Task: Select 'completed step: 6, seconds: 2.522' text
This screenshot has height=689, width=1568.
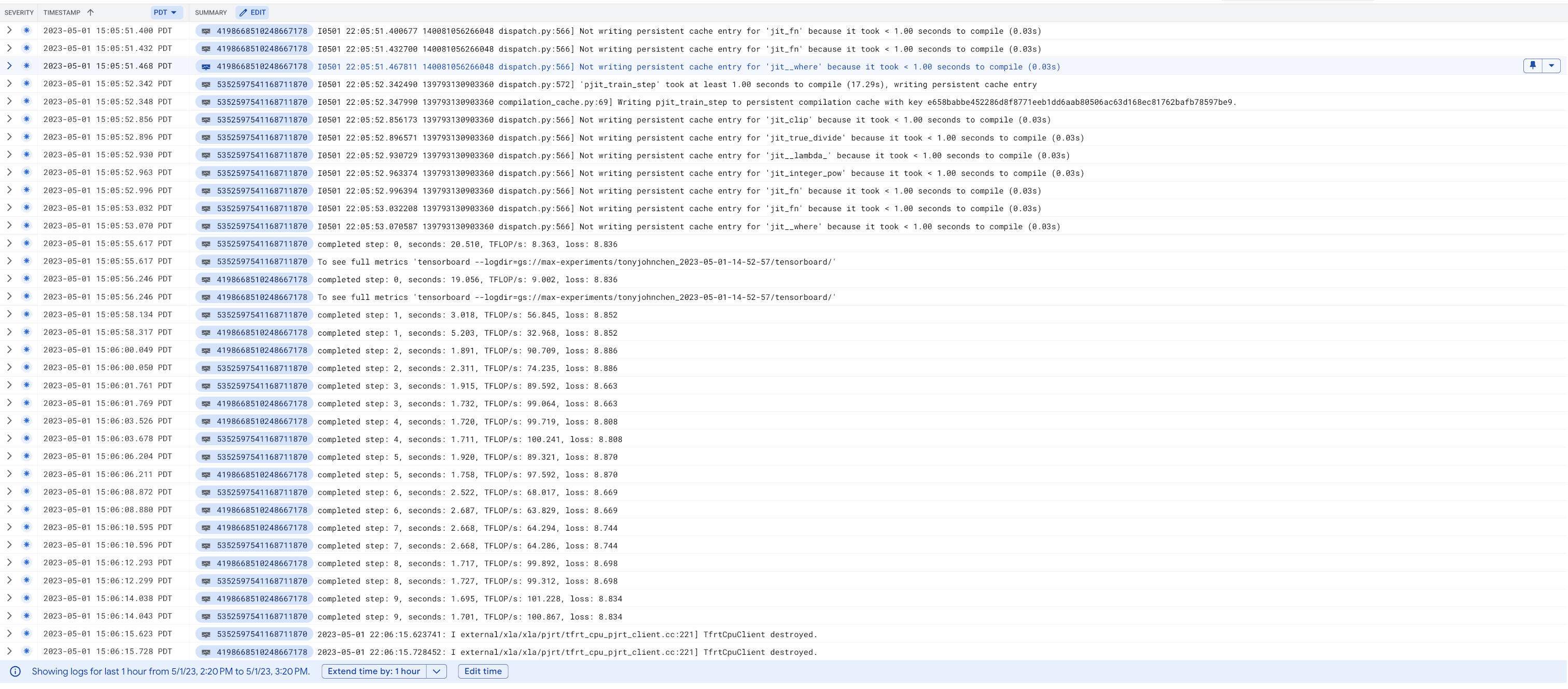Action: pyautogui.click(x=396, y=492)
